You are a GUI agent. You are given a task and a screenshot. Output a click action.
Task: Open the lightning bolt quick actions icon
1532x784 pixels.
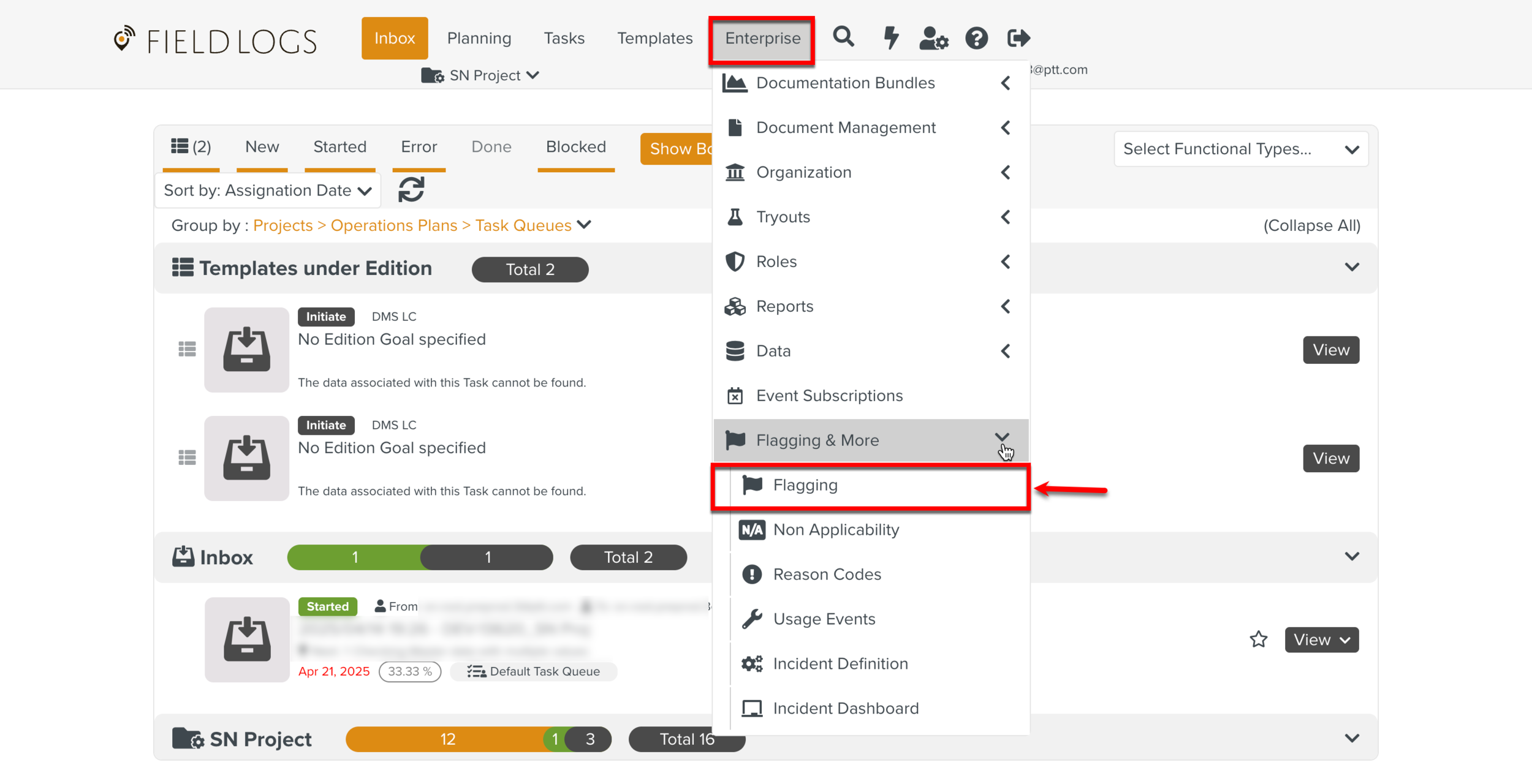click(890, 38)
